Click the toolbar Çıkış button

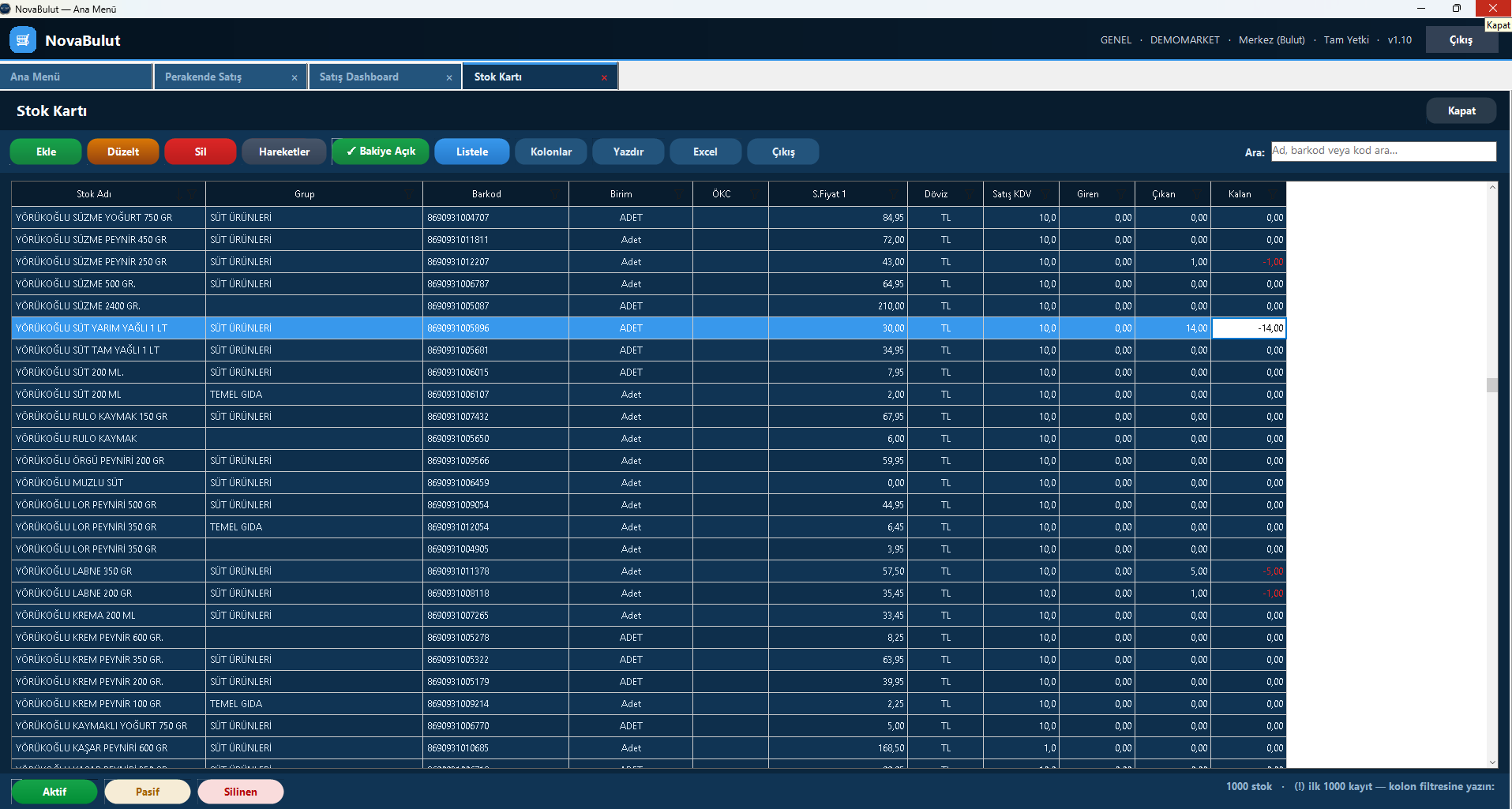783,152
